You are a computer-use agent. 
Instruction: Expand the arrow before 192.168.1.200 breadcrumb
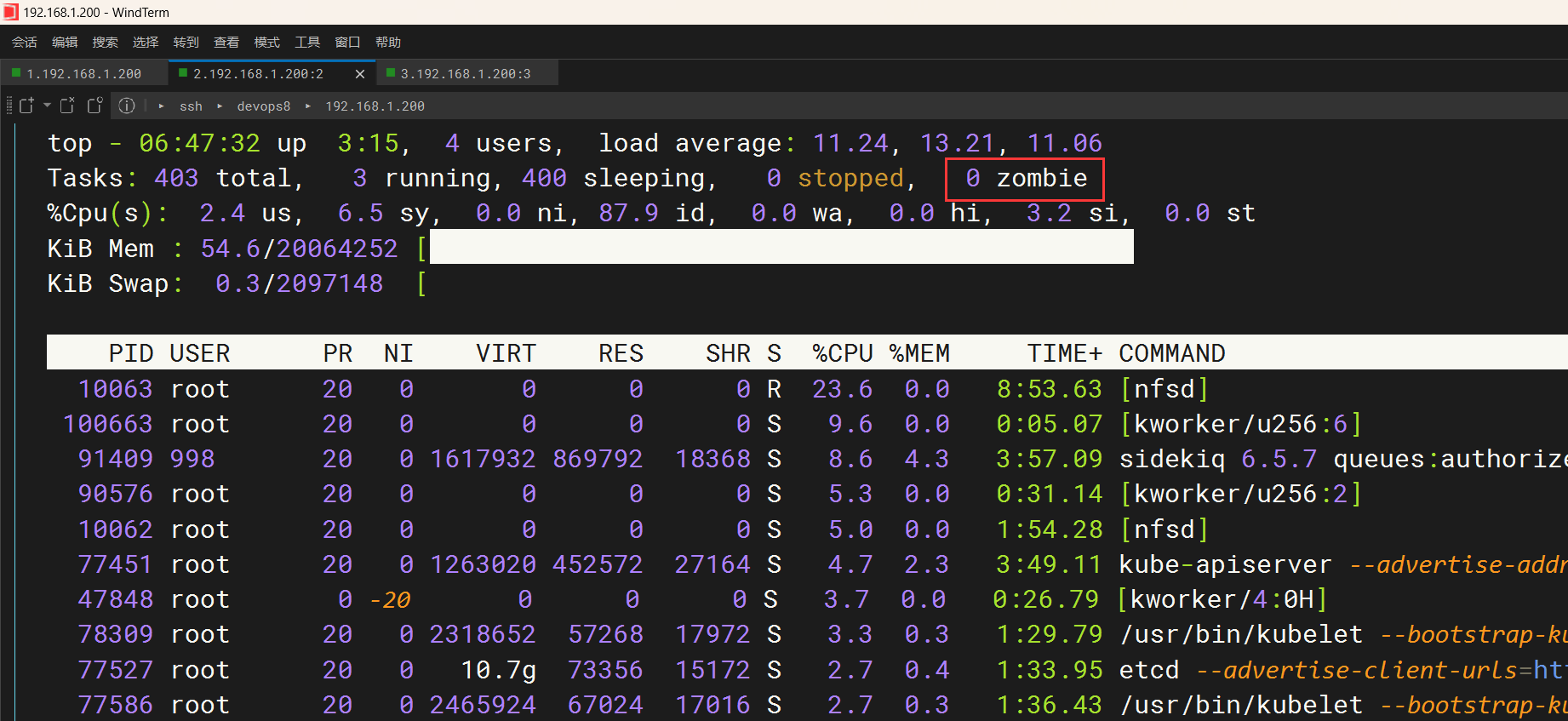[x=308, y=106]
